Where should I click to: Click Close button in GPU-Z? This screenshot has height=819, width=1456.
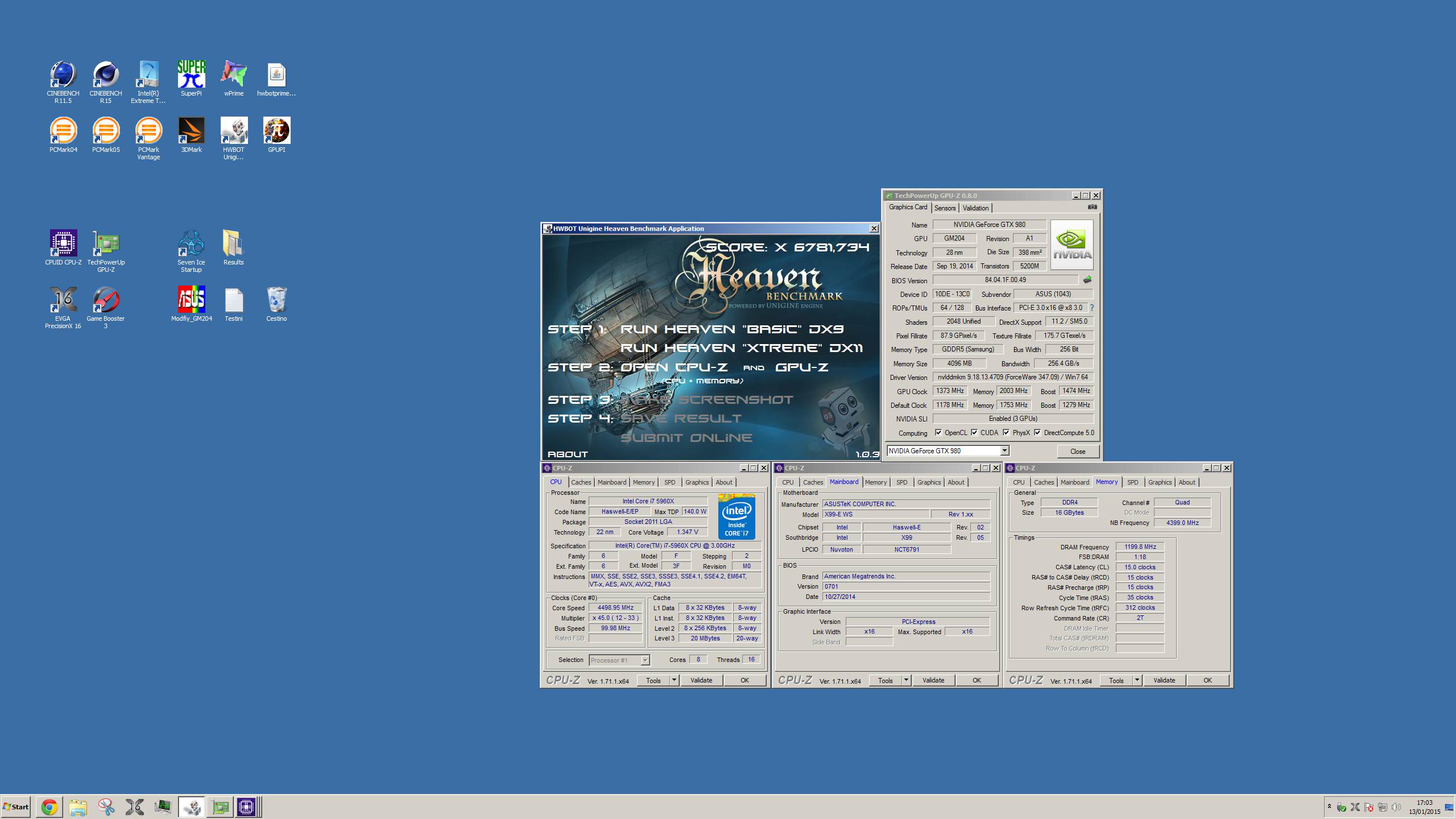coord(1078,451)
